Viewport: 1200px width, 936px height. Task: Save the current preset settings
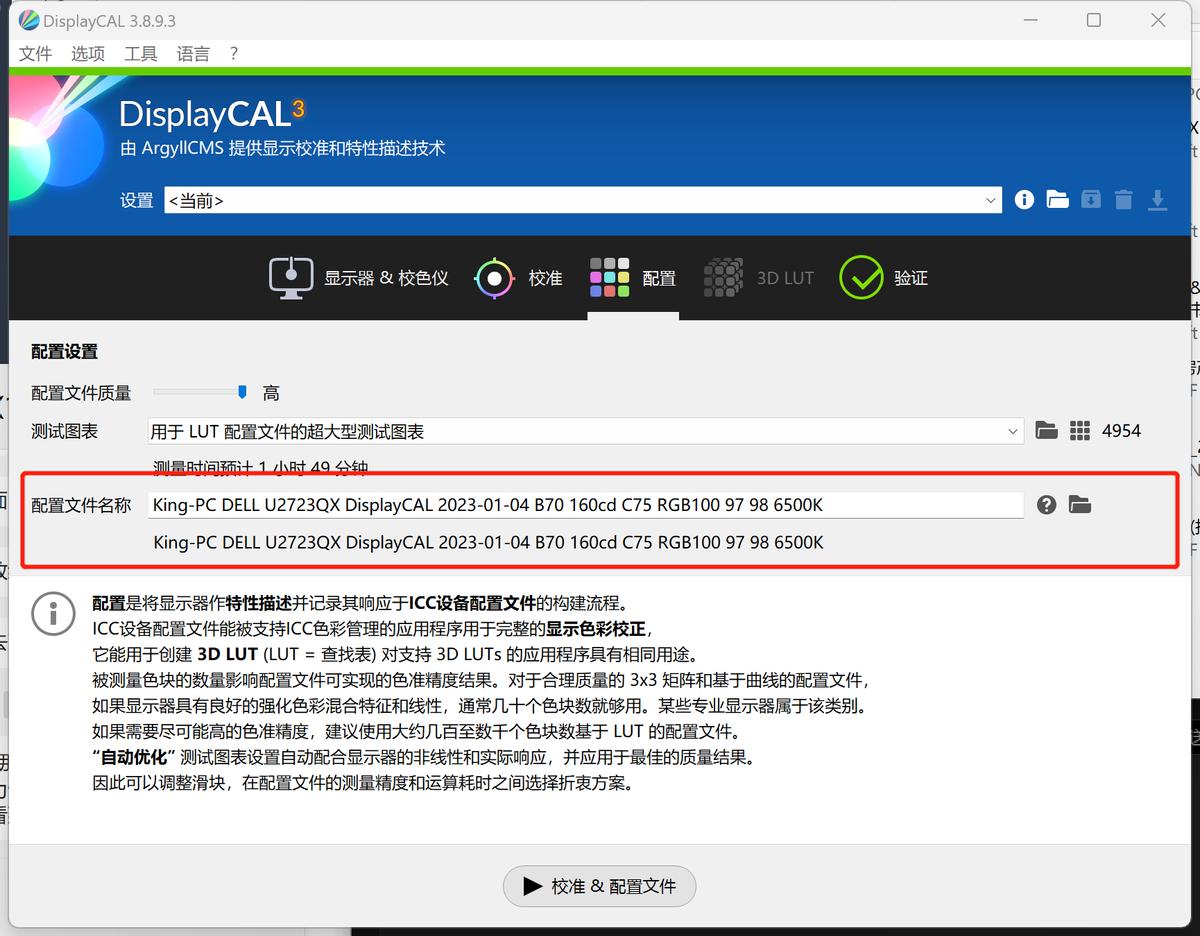point(1090,199)
